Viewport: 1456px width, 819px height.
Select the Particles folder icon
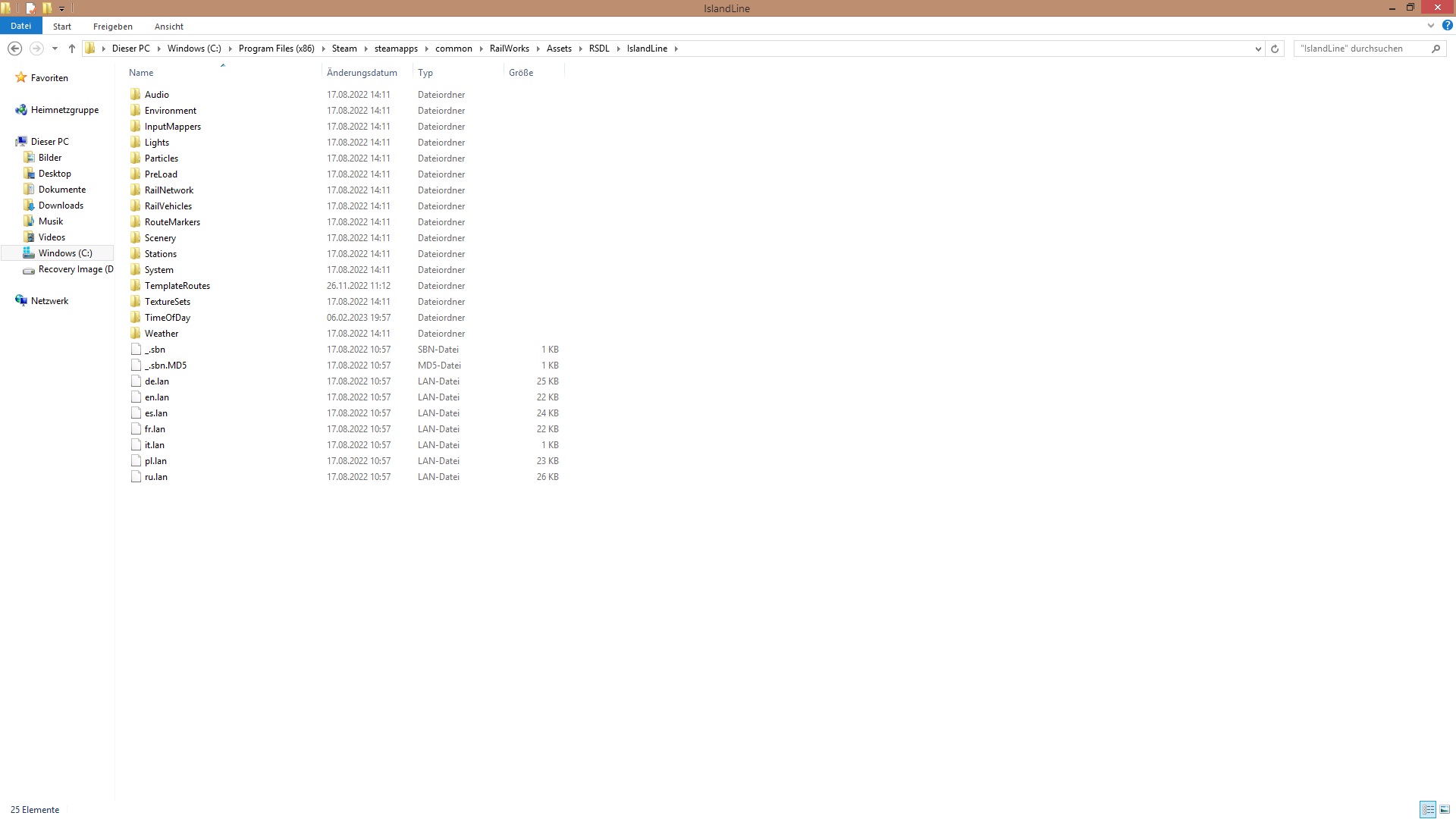(136, 158)
